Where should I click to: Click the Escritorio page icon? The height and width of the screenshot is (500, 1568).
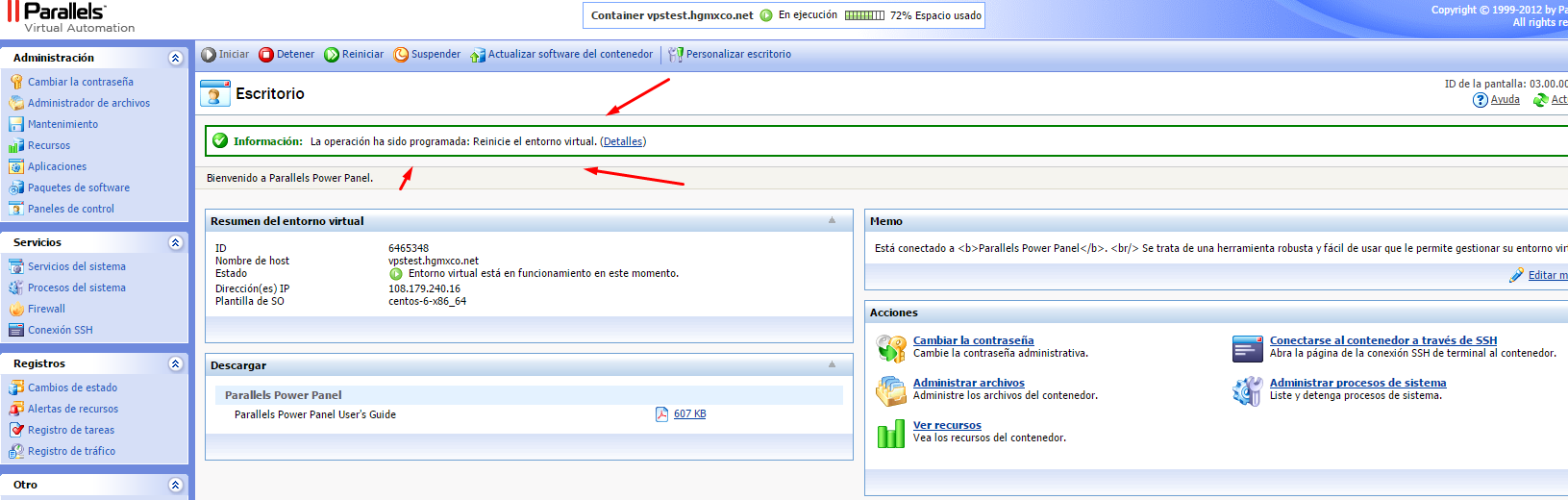pos(215,94)
